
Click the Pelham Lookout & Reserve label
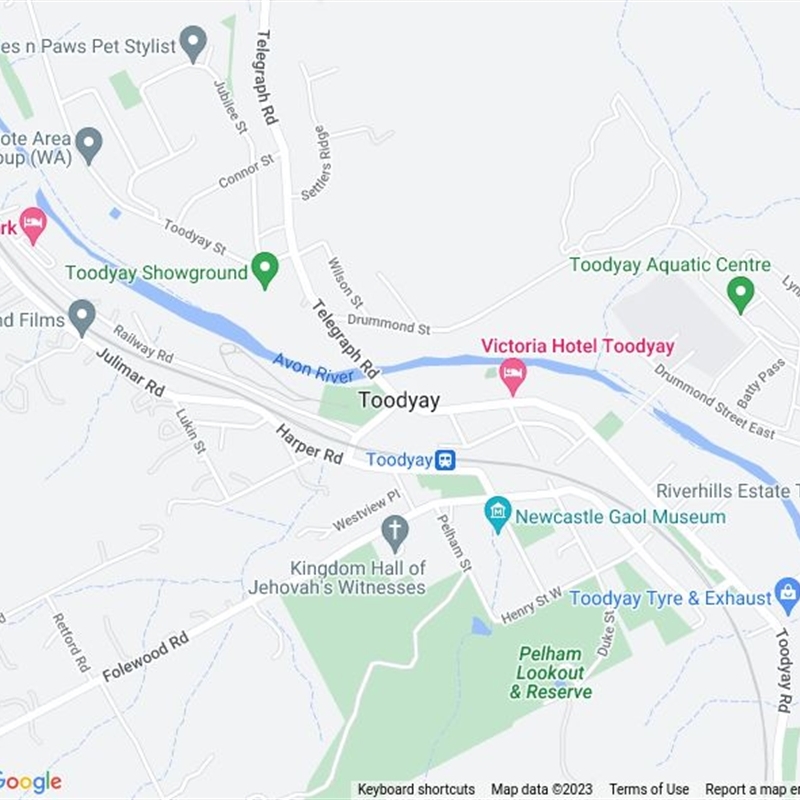coord(551,673)
